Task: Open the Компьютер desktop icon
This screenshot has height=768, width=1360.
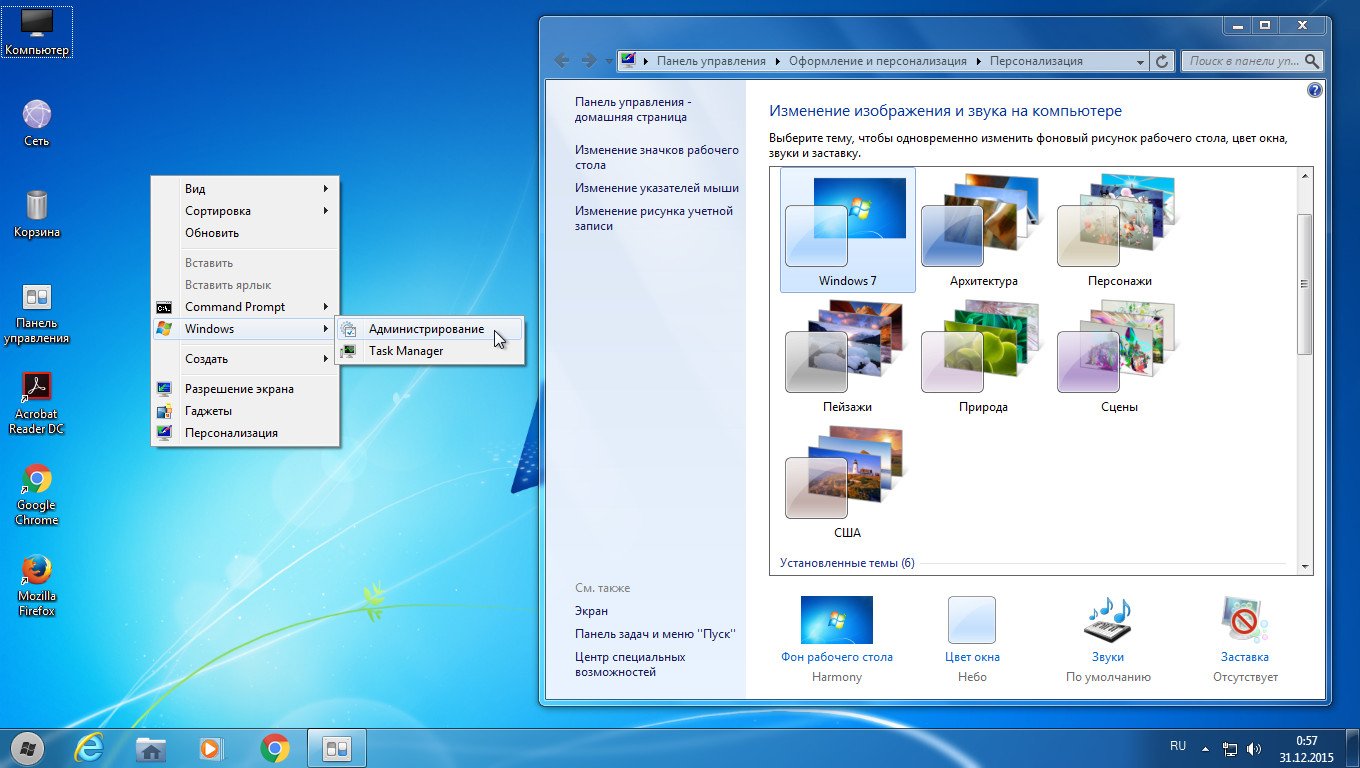Action: pyautogui.click(x=36, y=31)
